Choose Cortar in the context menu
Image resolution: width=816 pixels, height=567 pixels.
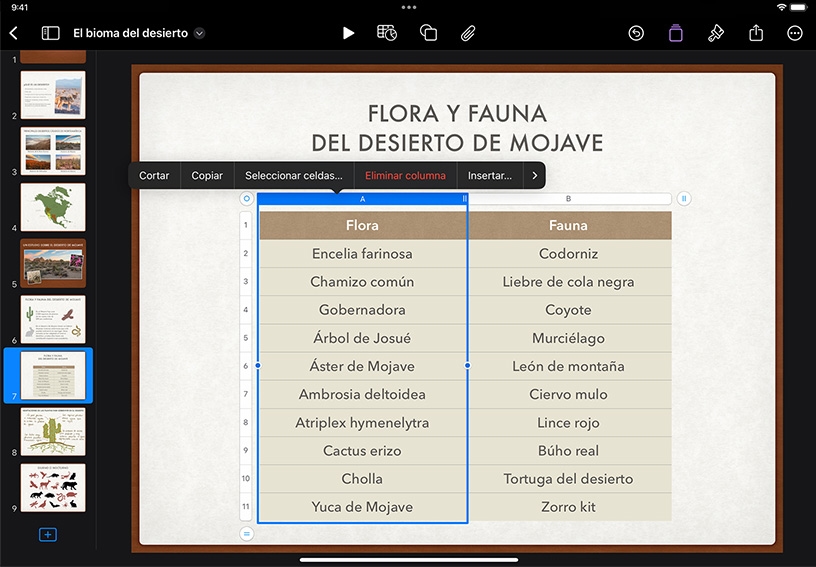point(154,176)
